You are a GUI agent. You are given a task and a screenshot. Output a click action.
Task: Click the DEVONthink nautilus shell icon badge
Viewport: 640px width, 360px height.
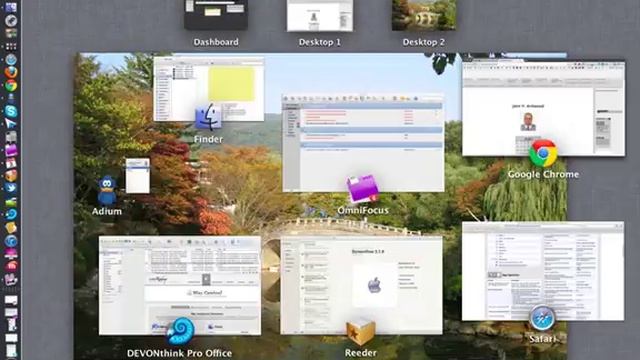tap(181, 331)
